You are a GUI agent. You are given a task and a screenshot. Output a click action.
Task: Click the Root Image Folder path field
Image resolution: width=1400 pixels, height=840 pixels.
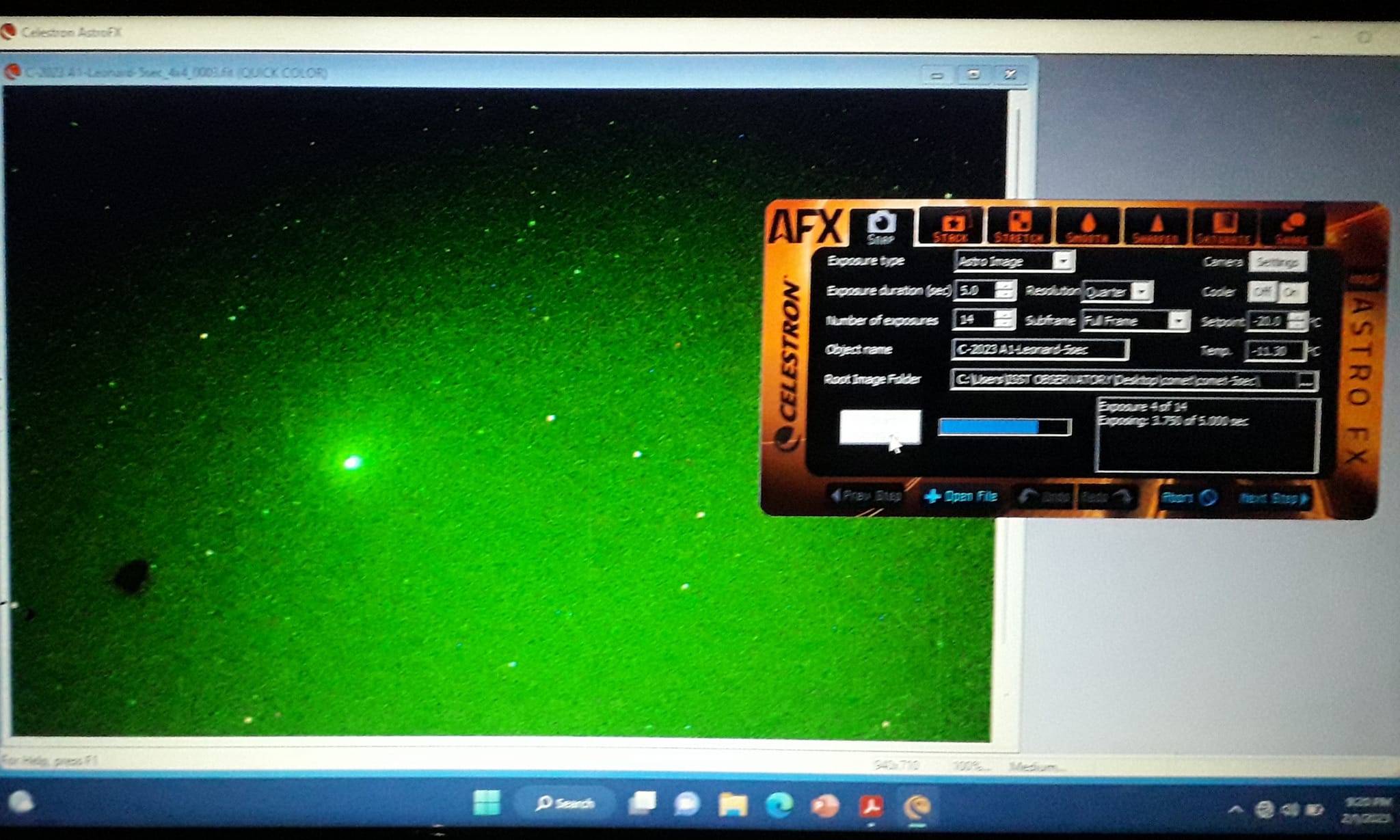point(1125,380)
